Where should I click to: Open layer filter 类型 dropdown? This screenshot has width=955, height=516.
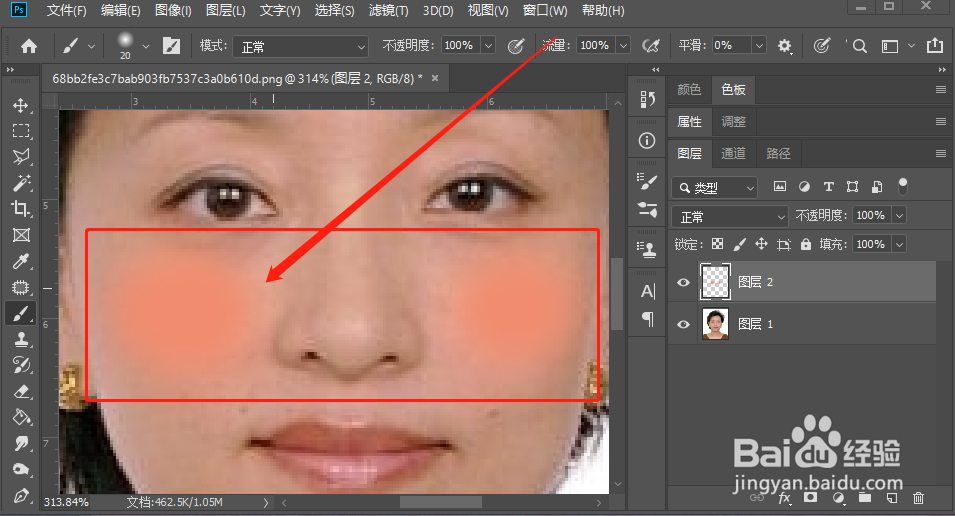(x=715, y=188)
